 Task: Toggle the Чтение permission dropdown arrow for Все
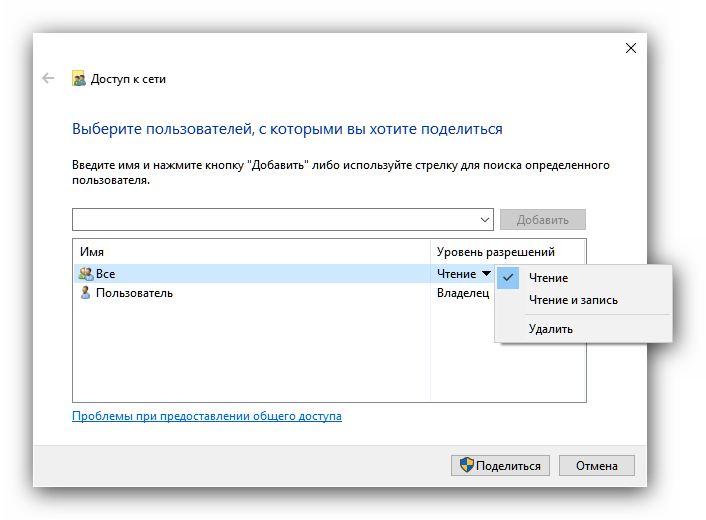coord(486,273)
